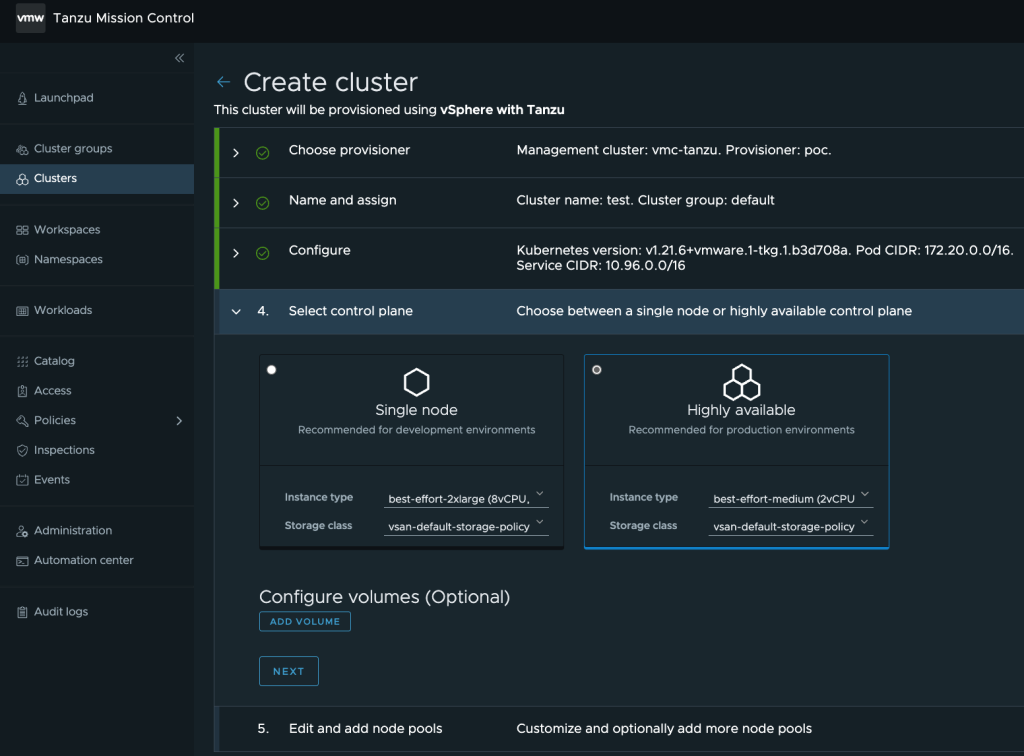Click the Launchpad rocket icon
The image size is (1024, 756).
click(x=22, y=98)
